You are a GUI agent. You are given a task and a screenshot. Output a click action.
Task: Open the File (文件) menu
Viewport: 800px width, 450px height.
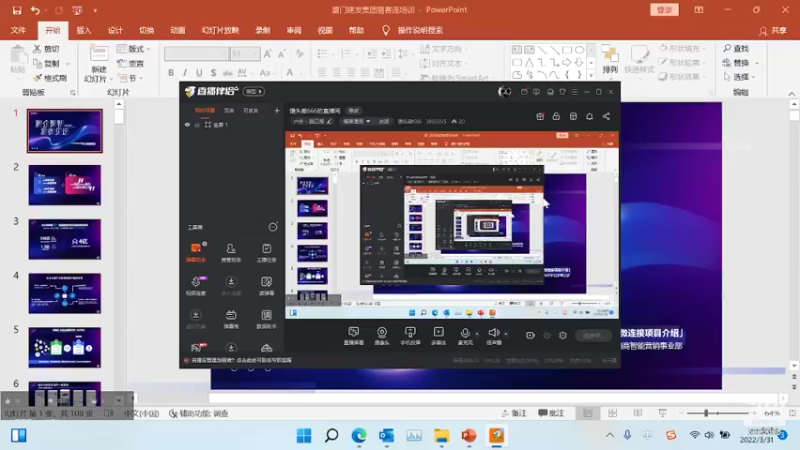18,31
